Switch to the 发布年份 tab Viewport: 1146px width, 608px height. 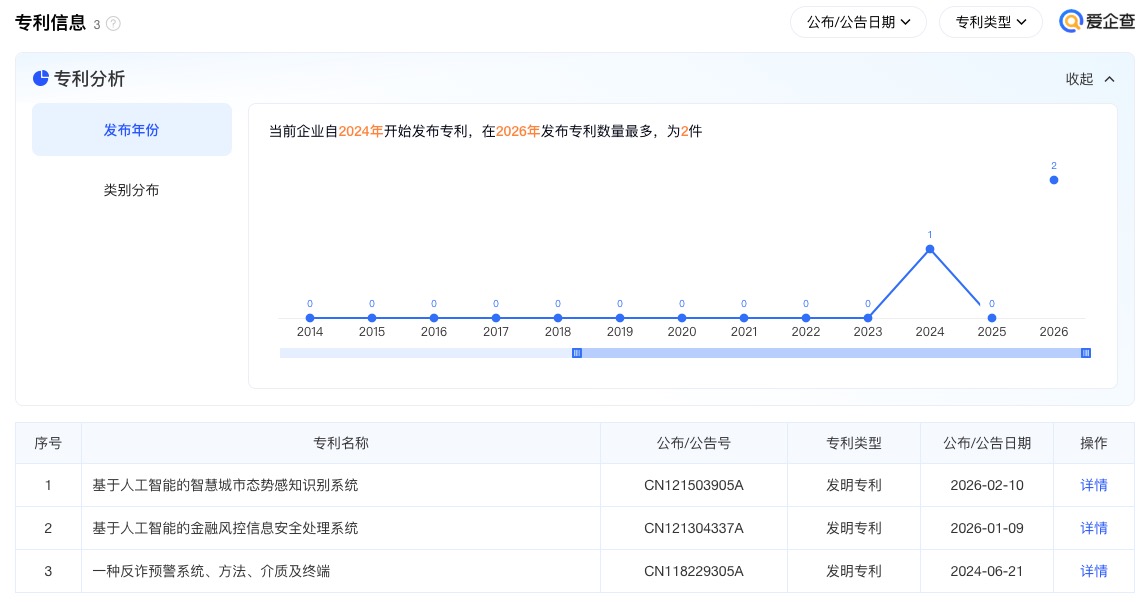coord(132,130)
